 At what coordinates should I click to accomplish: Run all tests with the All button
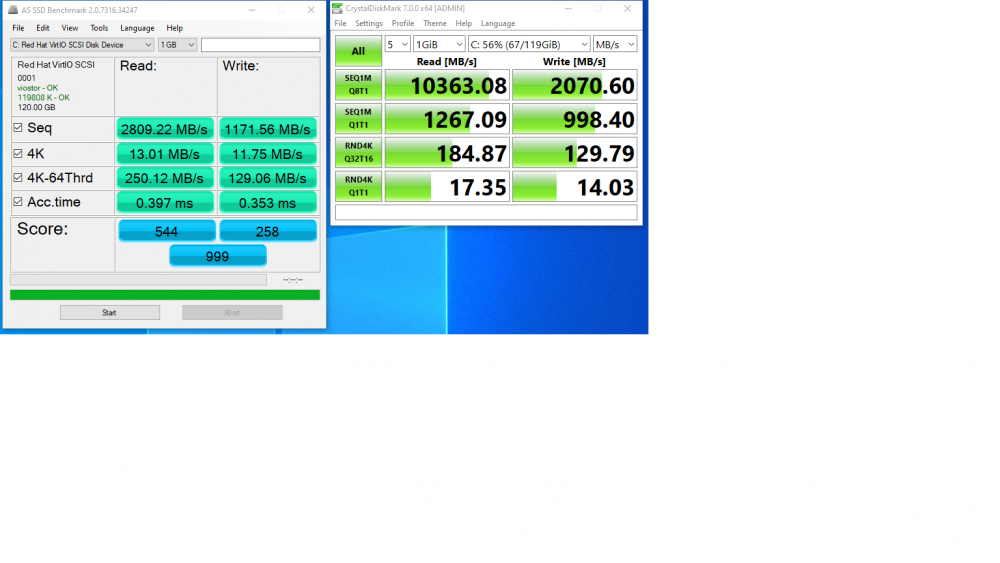358,51
